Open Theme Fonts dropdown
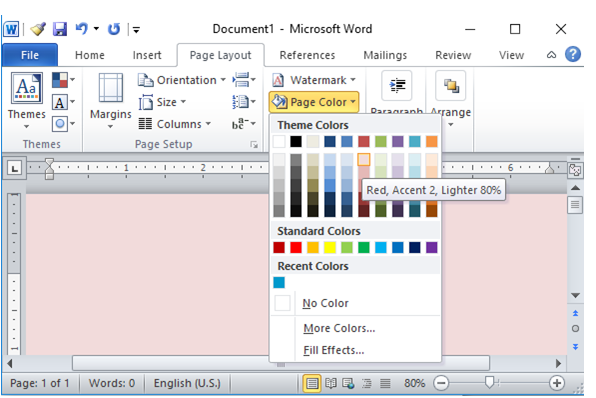 (x=63, y=102)
